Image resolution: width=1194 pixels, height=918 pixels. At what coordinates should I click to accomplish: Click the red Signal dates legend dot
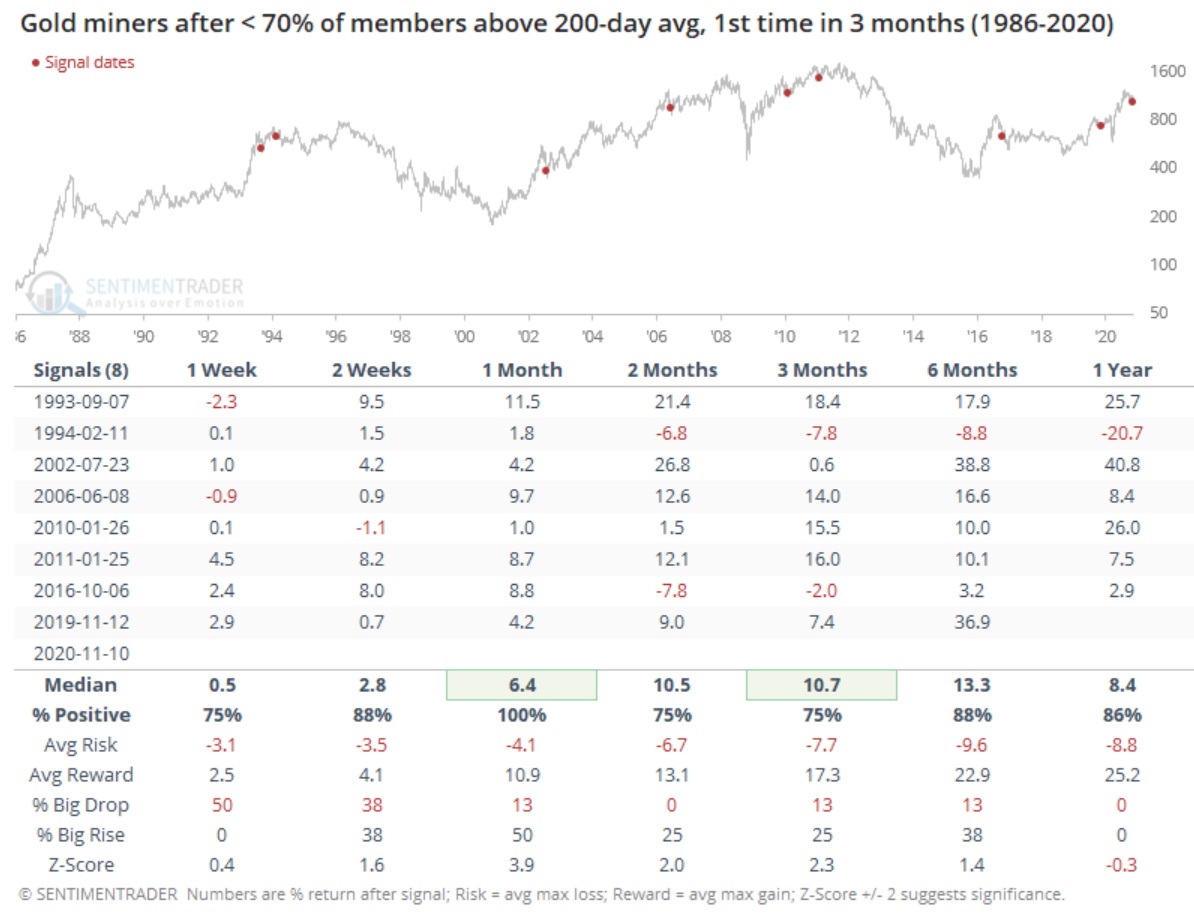pos(36,63)
